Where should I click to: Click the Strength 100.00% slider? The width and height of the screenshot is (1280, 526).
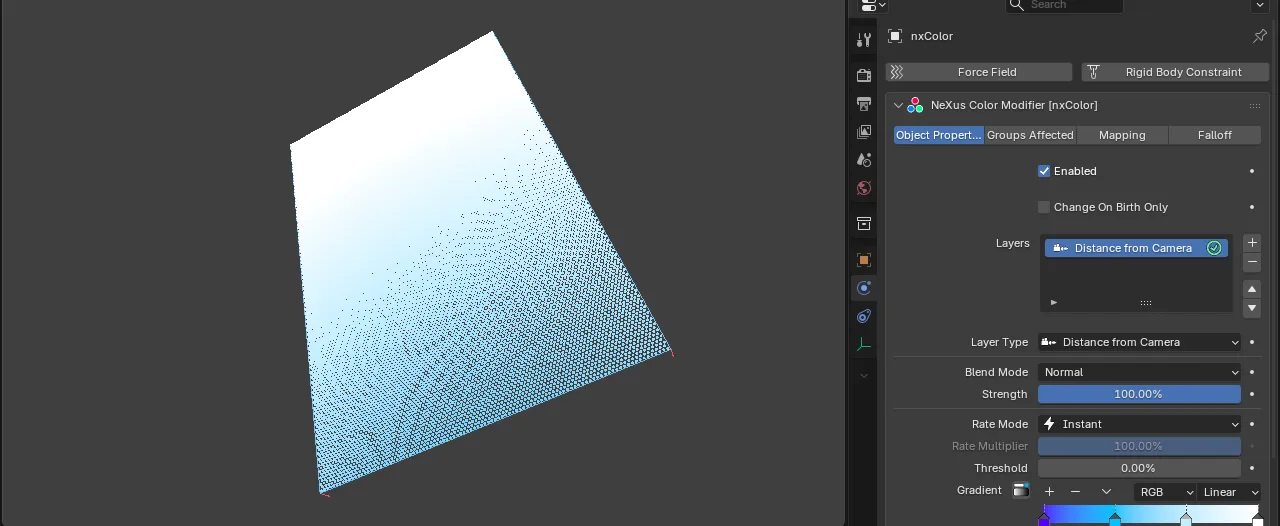tap(1139, 394)
